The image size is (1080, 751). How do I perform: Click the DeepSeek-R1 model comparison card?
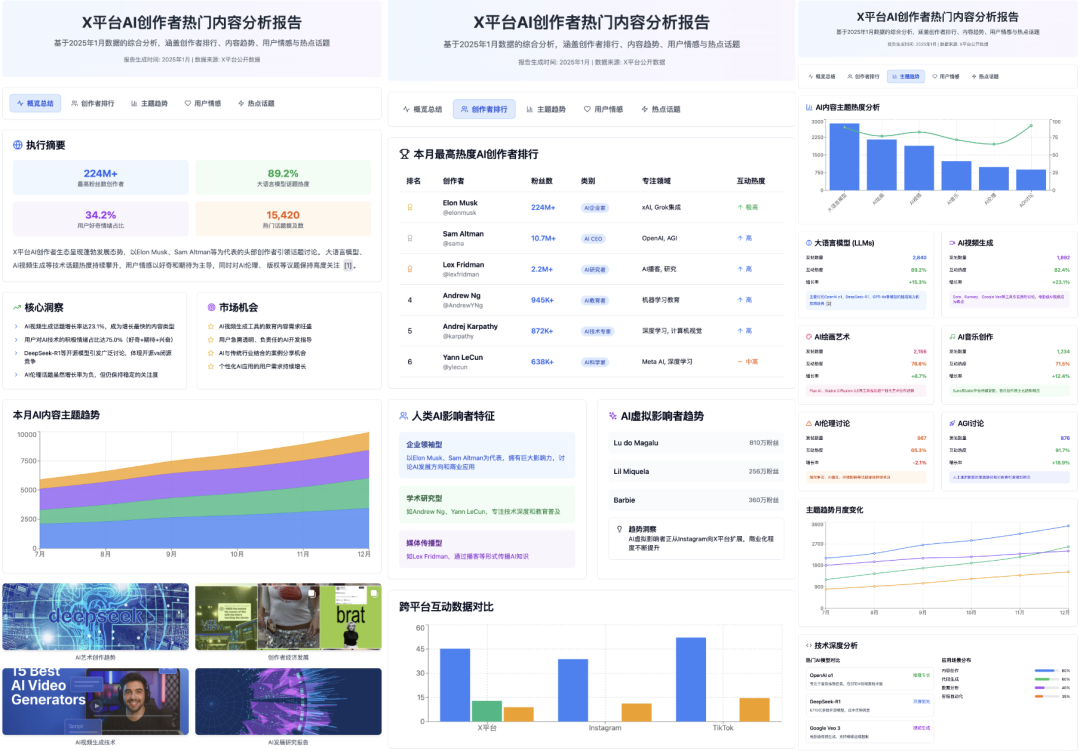pyautogui.click(x=869, y=706)
